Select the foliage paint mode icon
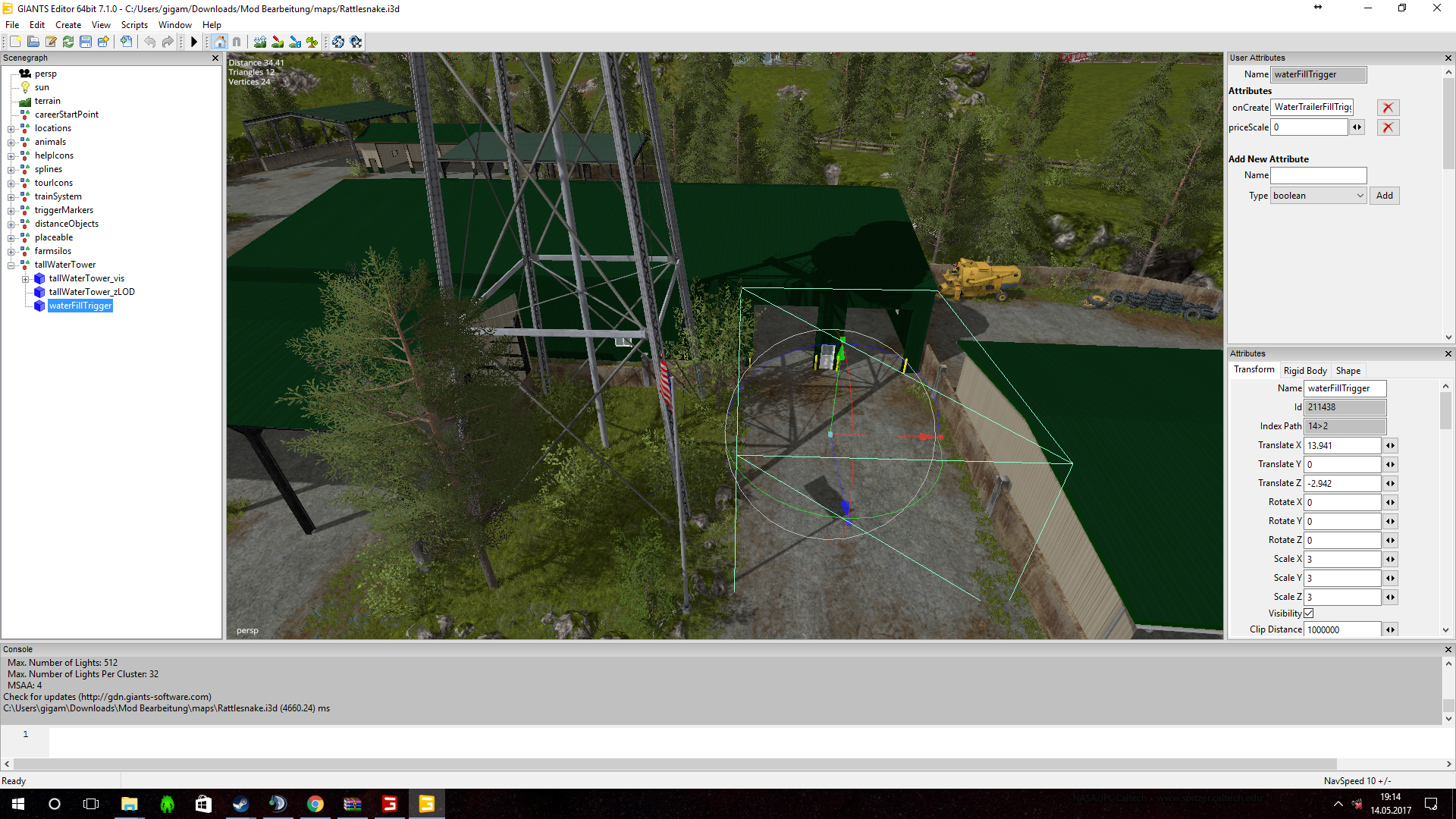This screenshot has width=1456, height=819. coord(312,42)
